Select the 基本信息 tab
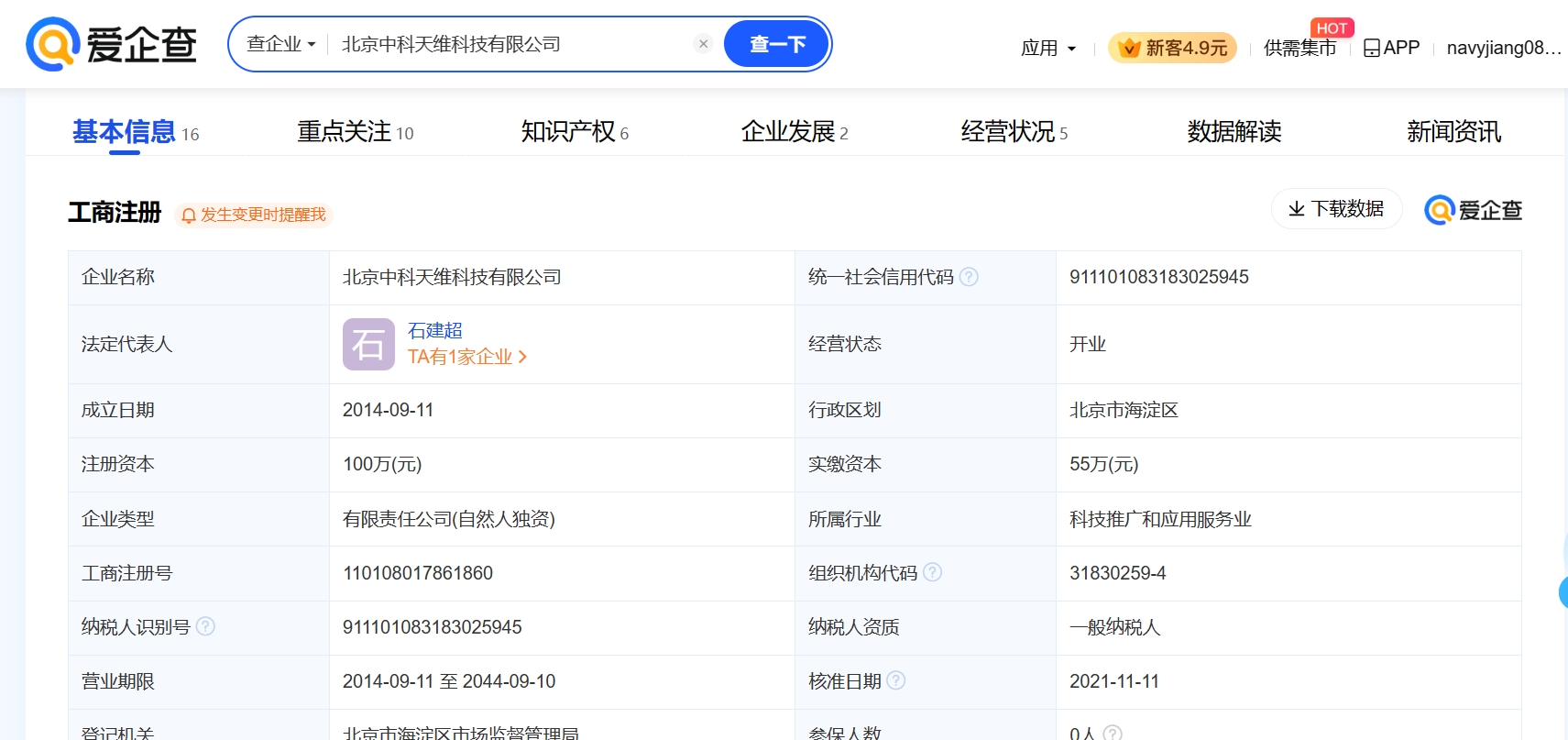 coord(136,132)
